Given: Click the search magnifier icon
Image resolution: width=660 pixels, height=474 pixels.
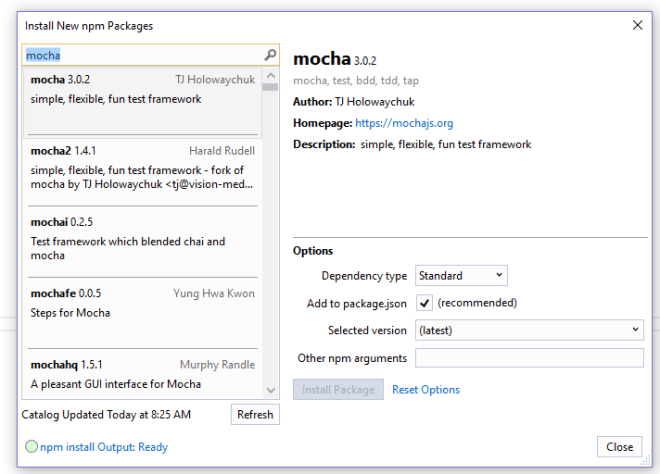Looking at the screenshot, I should pyautogui.click(x=270, y=56).
